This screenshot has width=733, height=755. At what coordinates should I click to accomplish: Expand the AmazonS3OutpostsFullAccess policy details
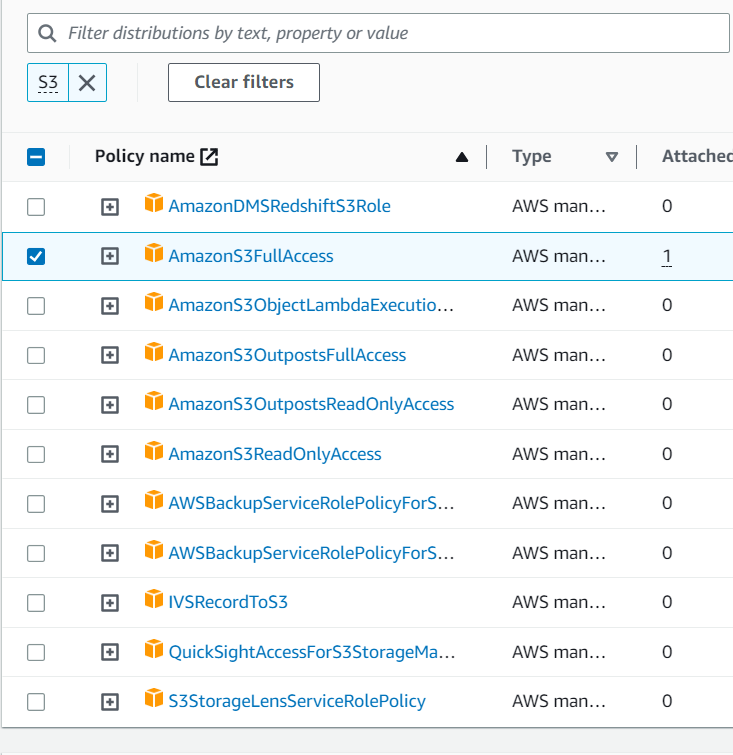[110, 355]
